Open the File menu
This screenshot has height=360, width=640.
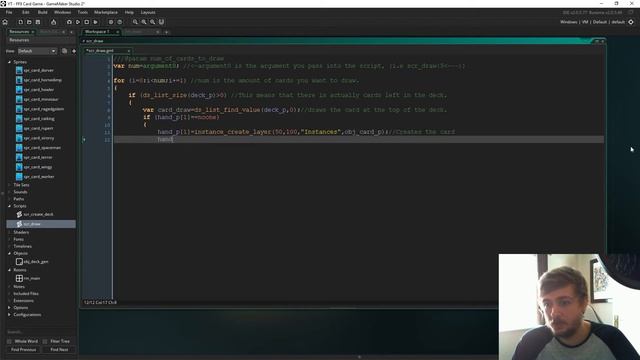point(9,12)
